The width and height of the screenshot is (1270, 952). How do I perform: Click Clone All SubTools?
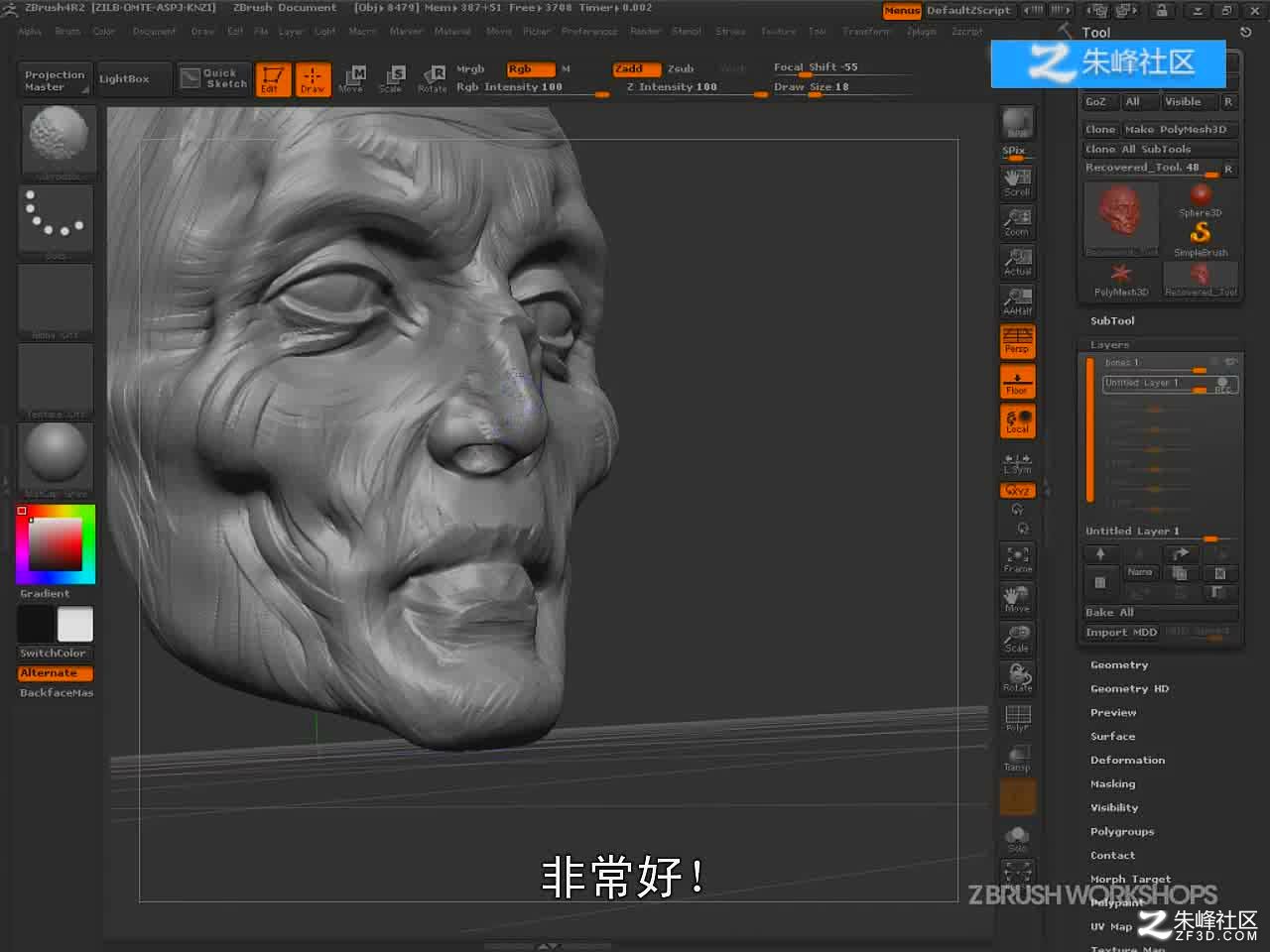point(1160,149)
